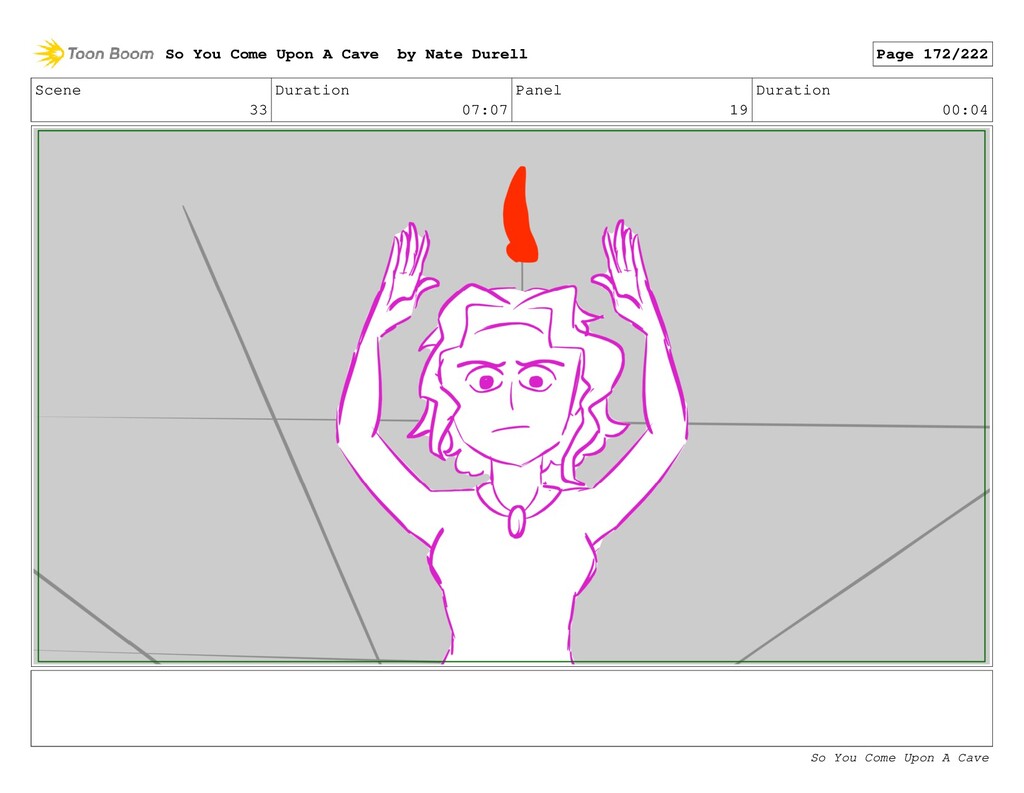1024x793 pixels.
Task: Click author text 'by Nate Durell'
Action: click(462, 54)
